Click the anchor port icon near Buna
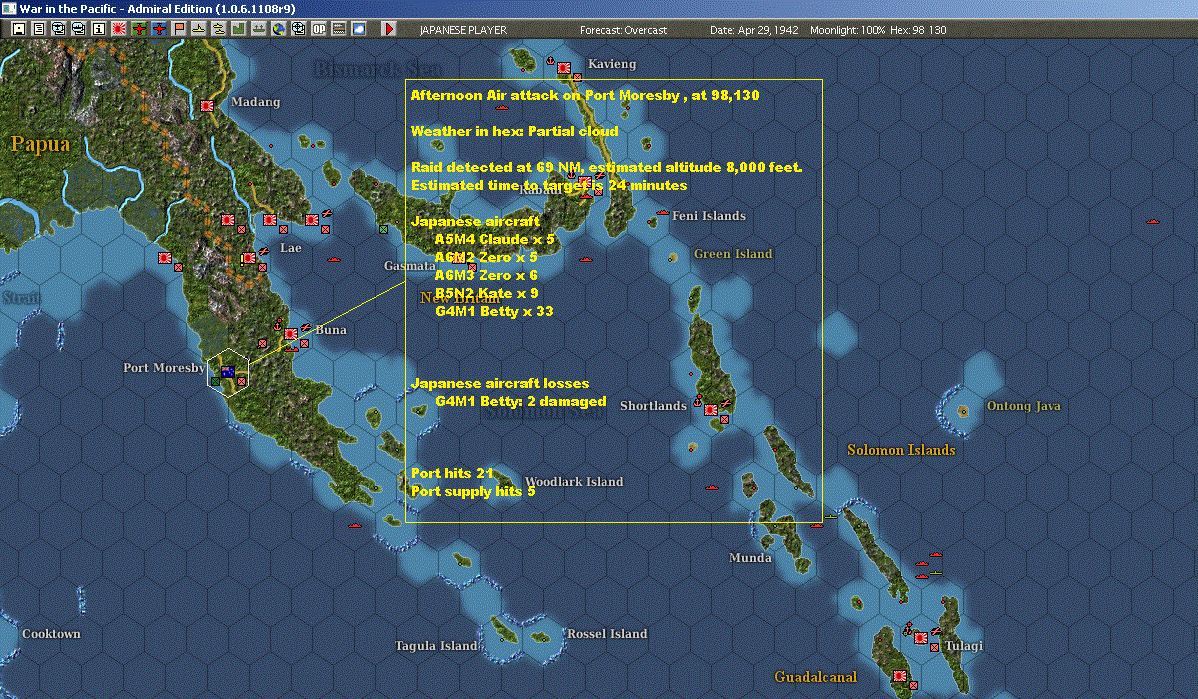The width and height of the screenshot is (1198, 699). (278, 325)
